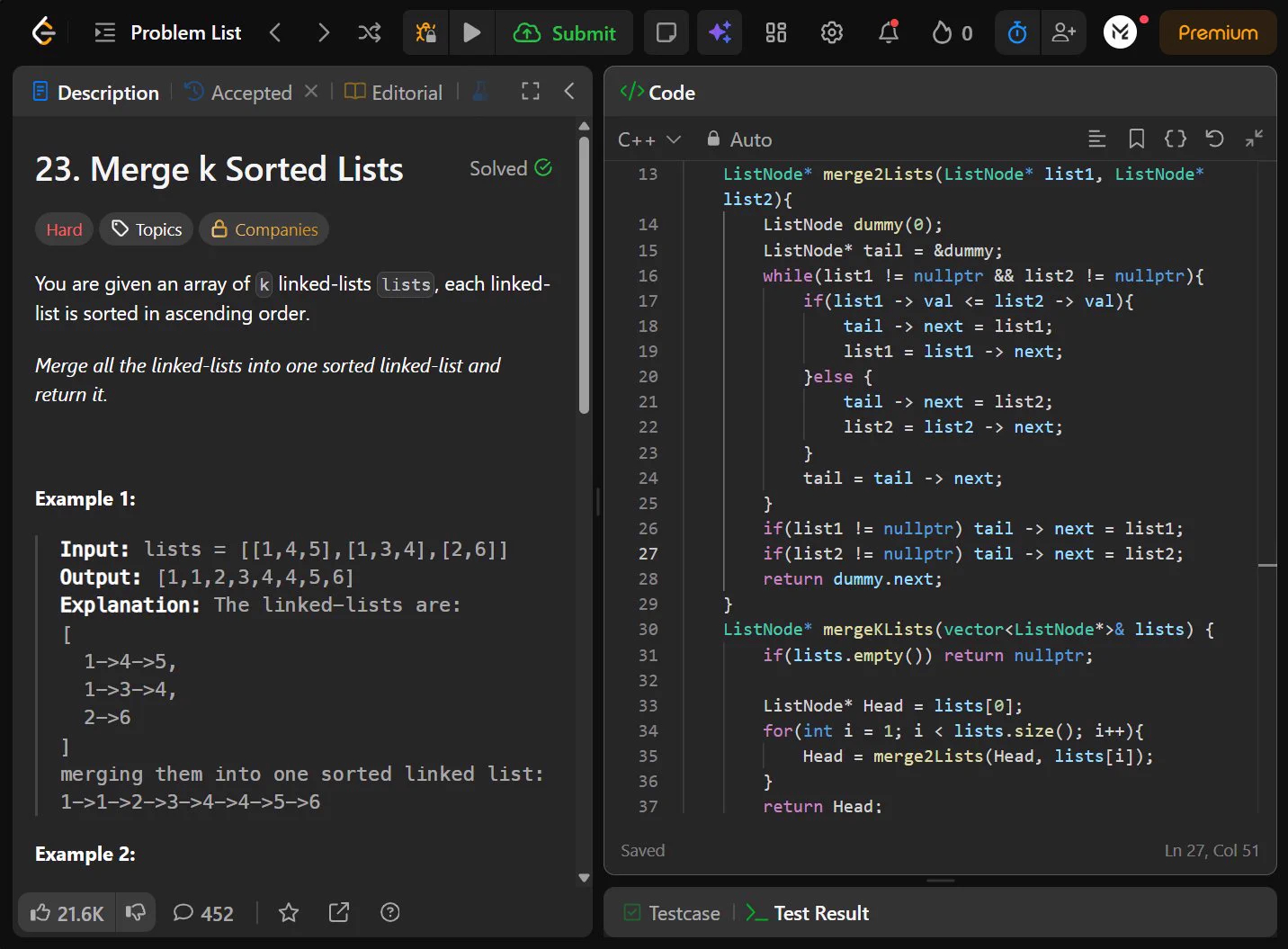The image size is (1288, 949).
Task: Star the problem as favorite
Action: [289, 913]
